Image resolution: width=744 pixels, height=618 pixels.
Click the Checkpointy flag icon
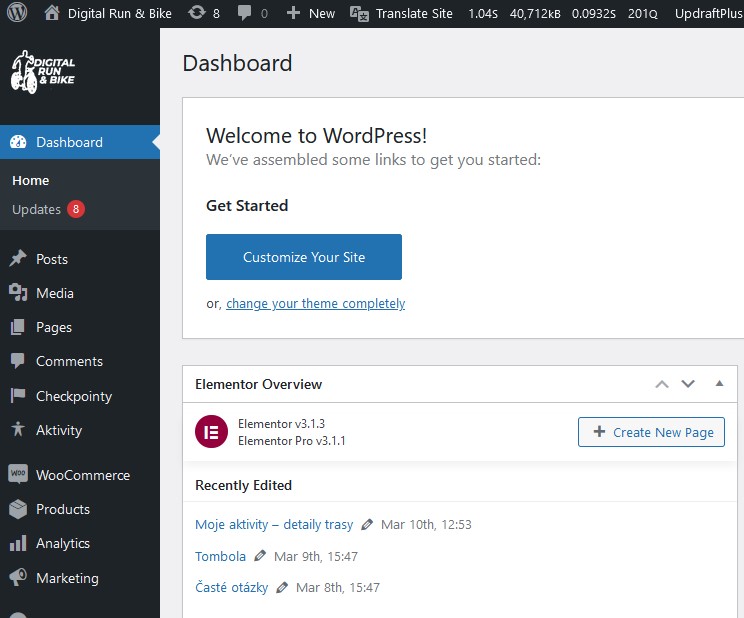pyautogui.click(x=18, y=395)
